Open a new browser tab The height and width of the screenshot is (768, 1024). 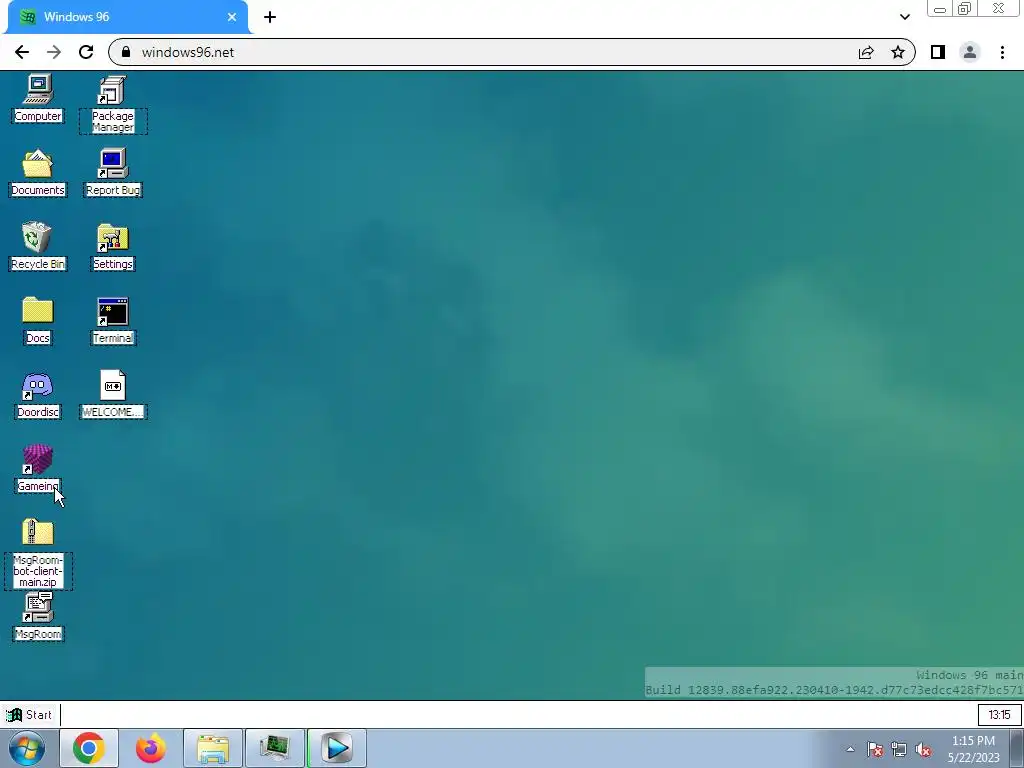click(x=270, y=17)
